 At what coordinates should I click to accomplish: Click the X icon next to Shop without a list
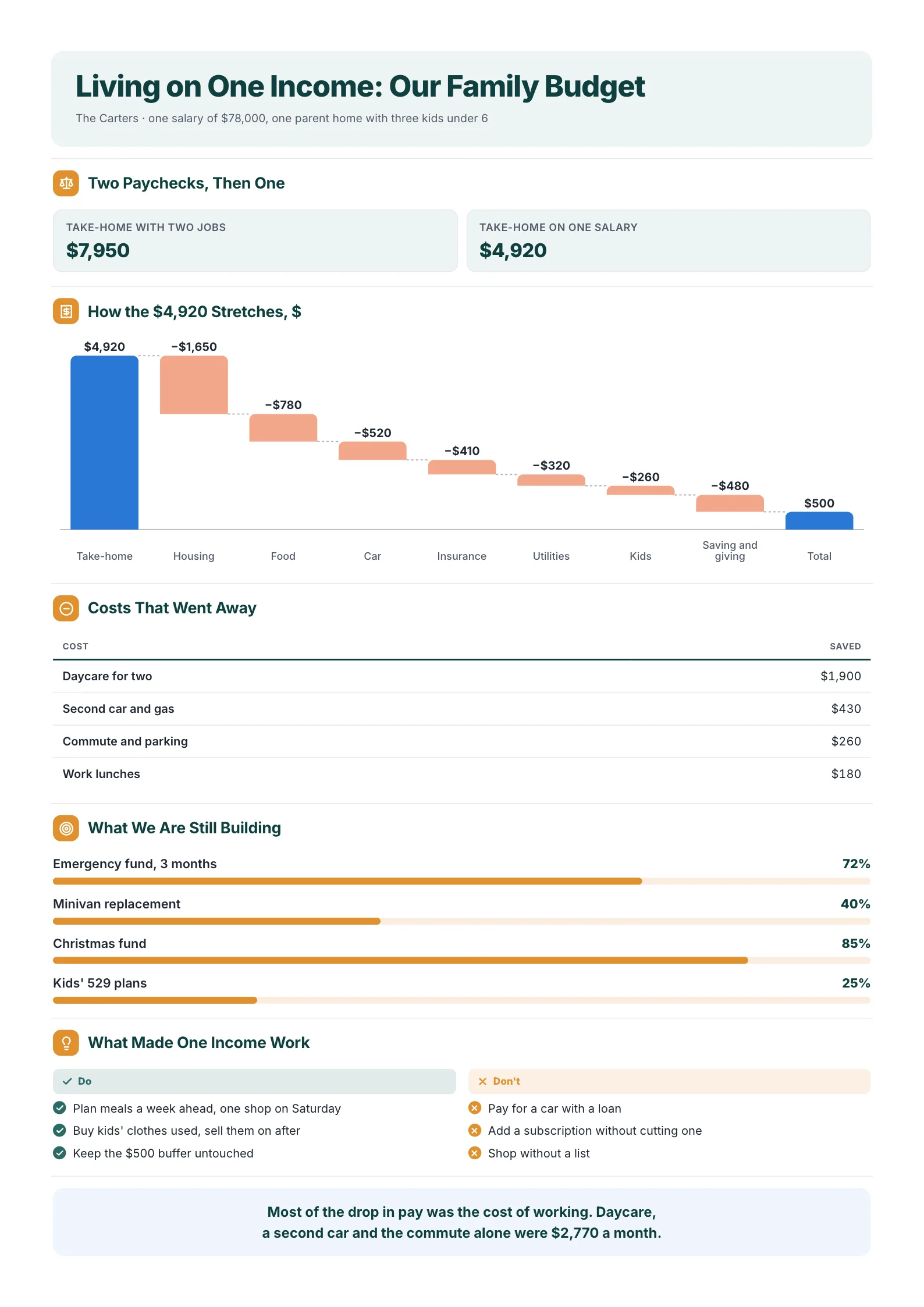[475, 1153]
